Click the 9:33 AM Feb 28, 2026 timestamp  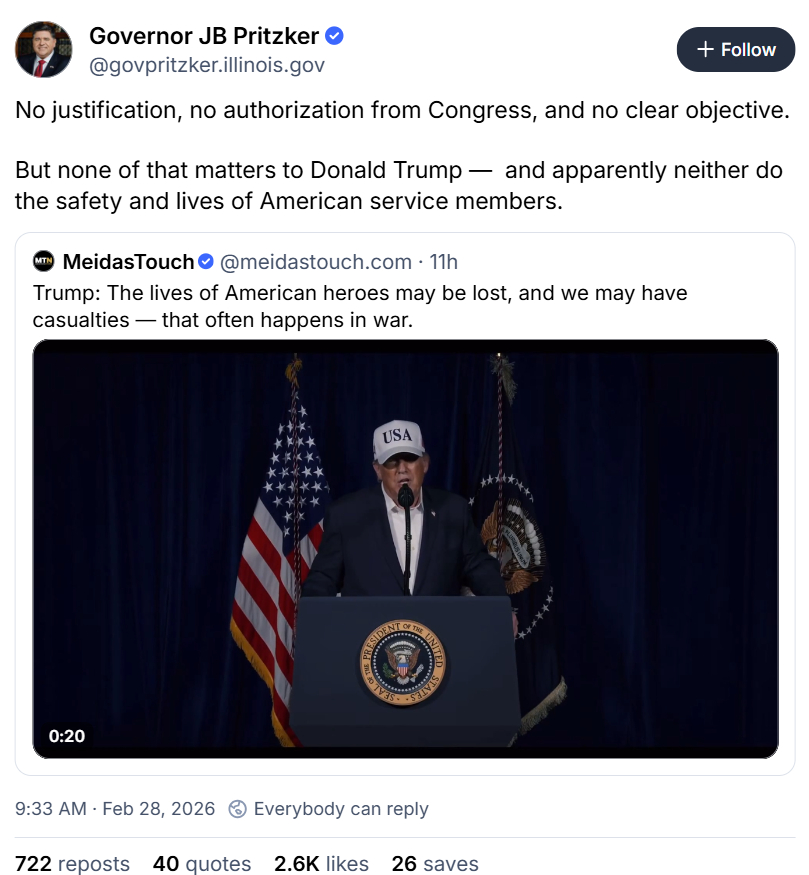point(115,809)
